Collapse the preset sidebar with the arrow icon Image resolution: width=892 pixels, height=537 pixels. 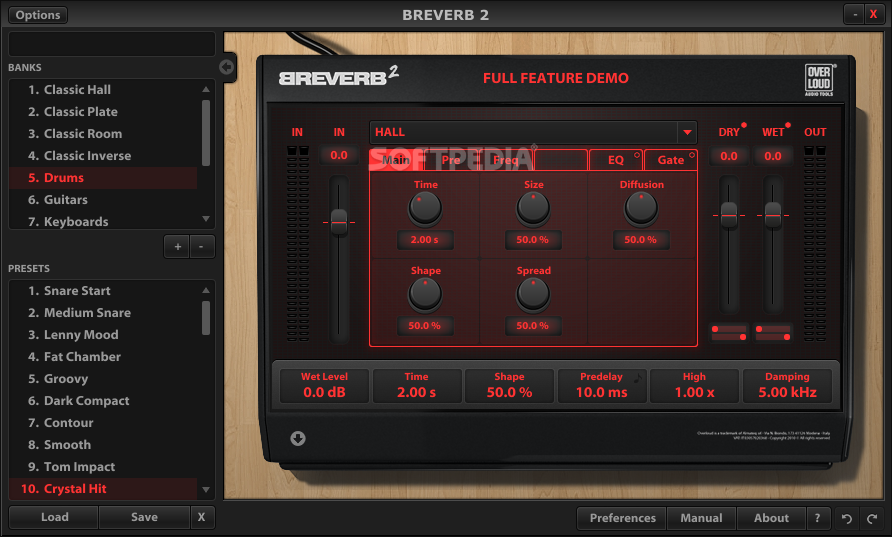click(x=226, y=67)
